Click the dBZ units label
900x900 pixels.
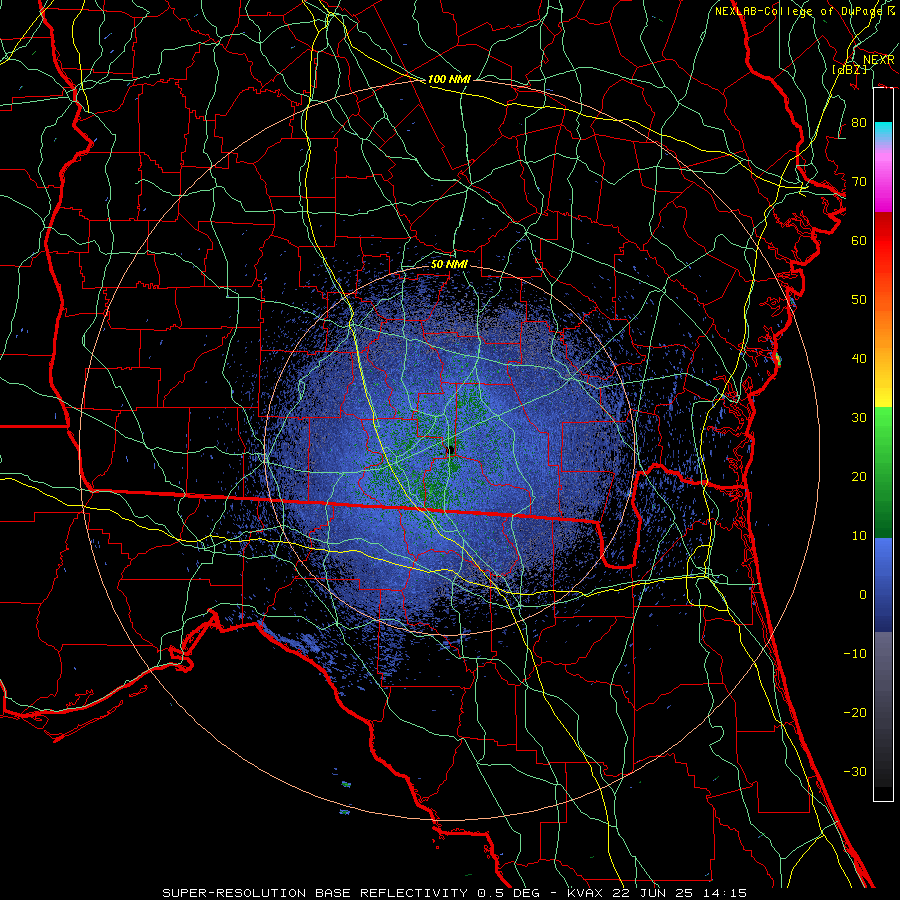pos(849,69)
